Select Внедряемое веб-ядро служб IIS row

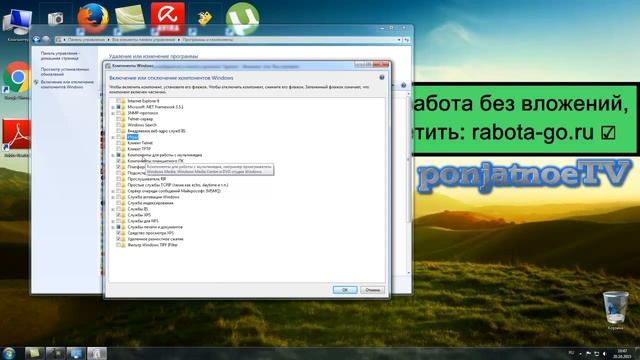(x=156, y=131)
